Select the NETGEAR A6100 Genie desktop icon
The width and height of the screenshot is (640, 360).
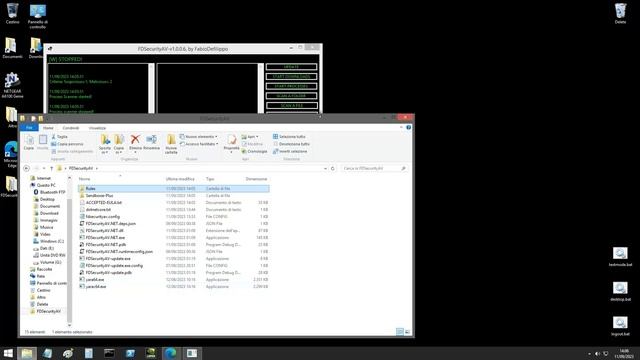tap(12, 86)
